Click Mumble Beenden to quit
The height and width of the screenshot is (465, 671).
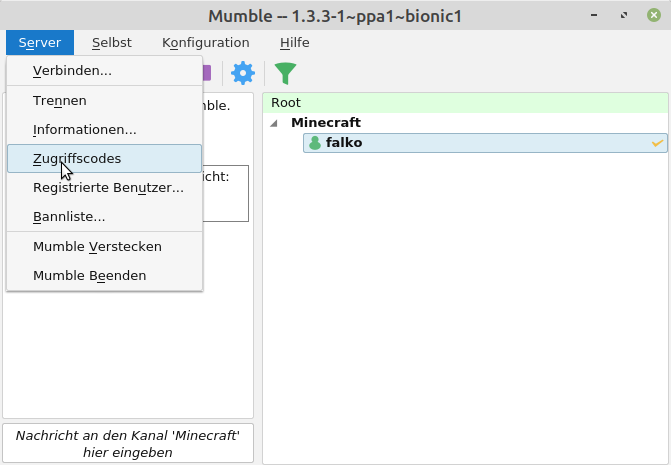pyautogui.click(x=89, y=275)
